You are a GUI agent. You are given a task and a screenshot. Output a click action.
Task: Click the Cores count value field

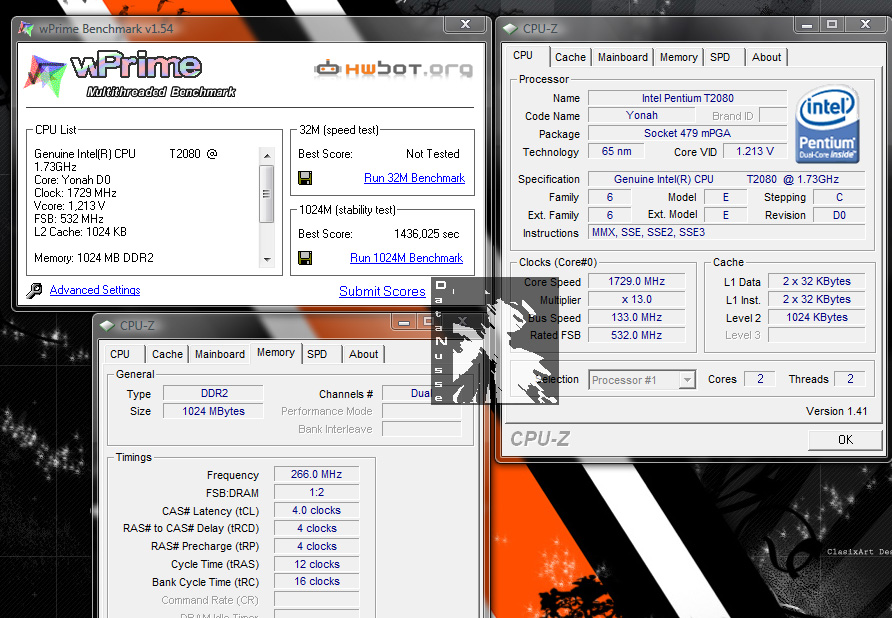[760, 379]
